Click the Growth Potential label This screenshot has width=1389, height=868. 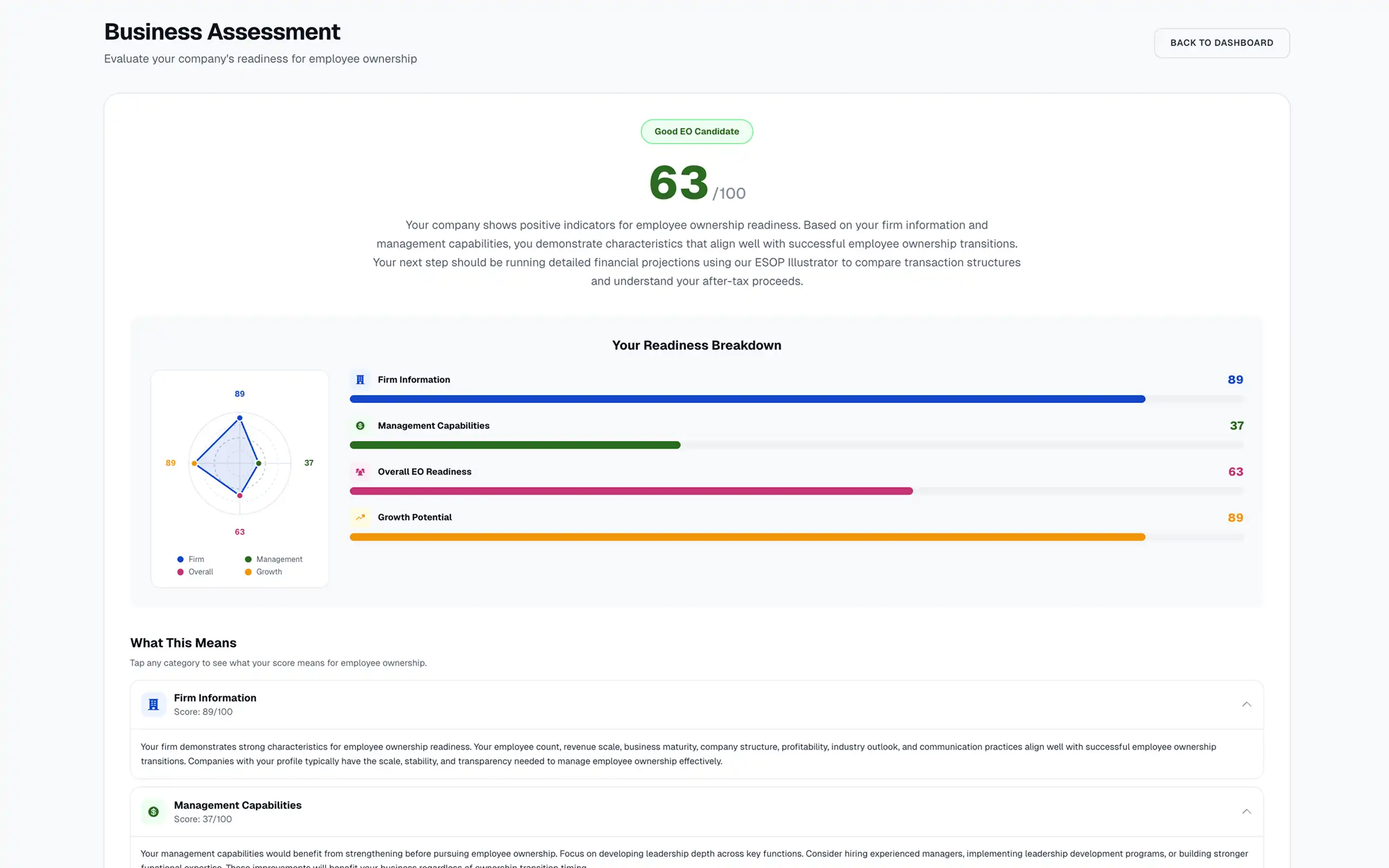[x=415, y=517]
